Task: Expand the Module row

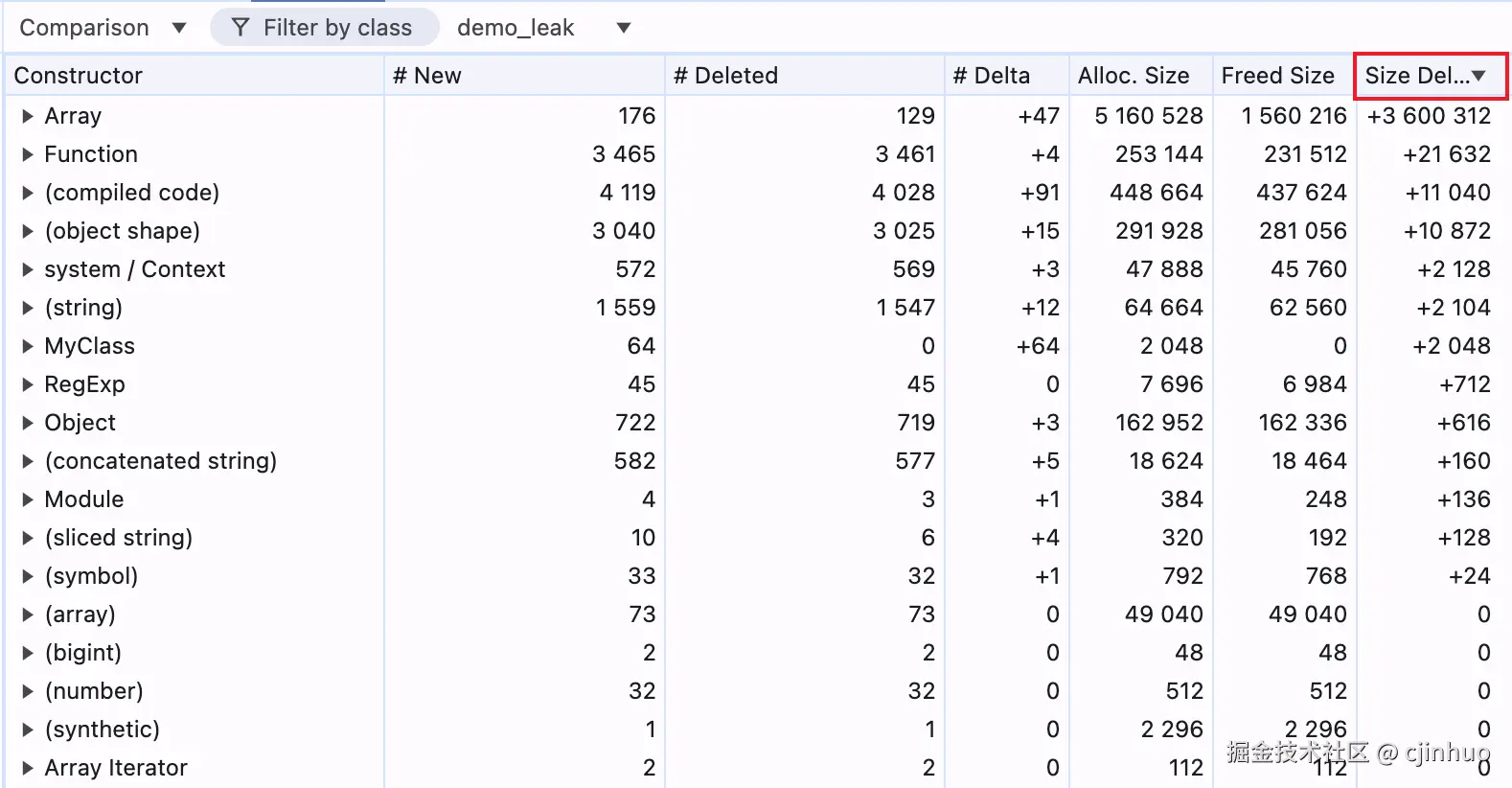Action: [x=27, y=499]
